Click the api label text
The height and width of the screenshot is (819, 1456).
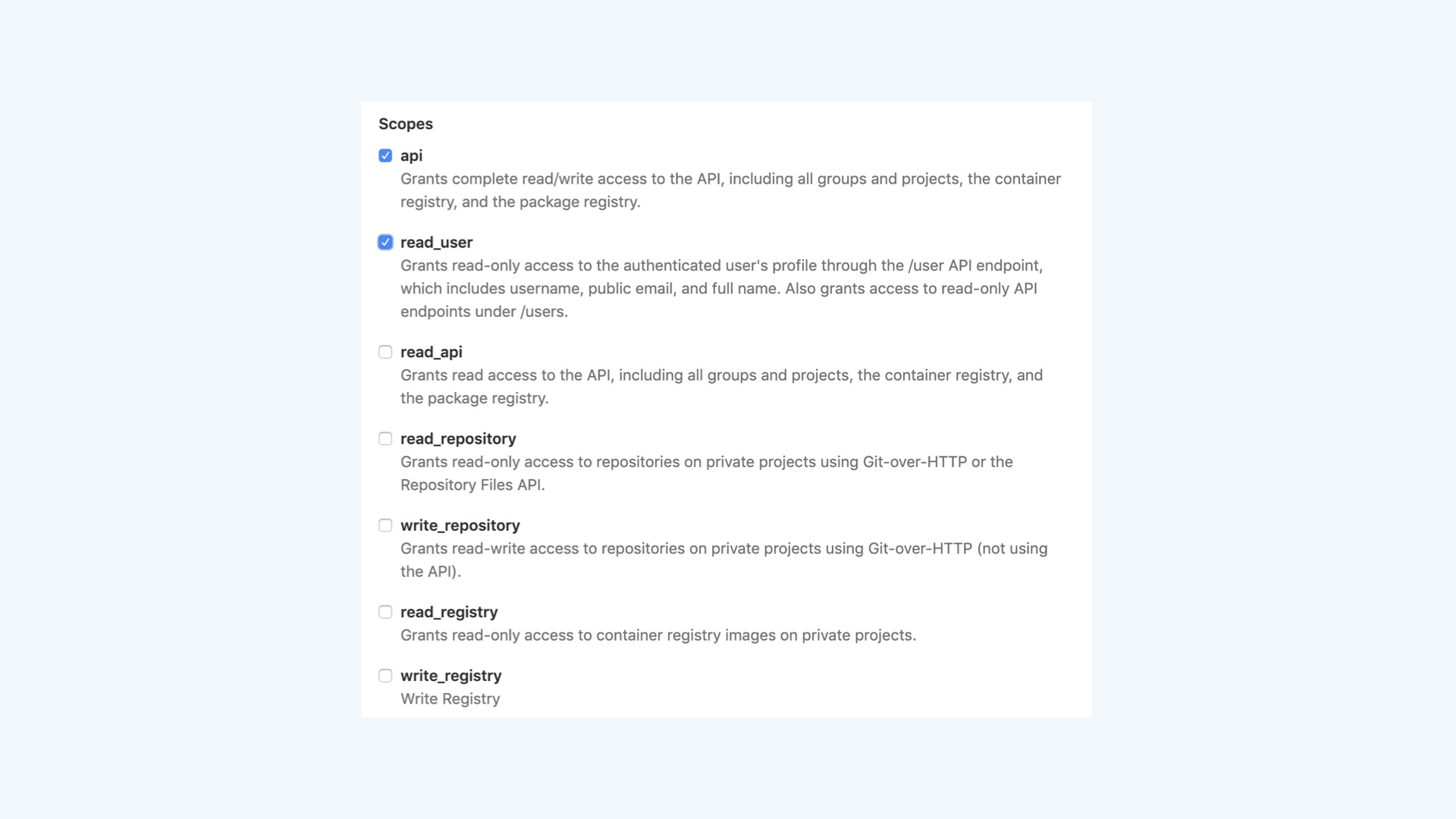point(411,155)
